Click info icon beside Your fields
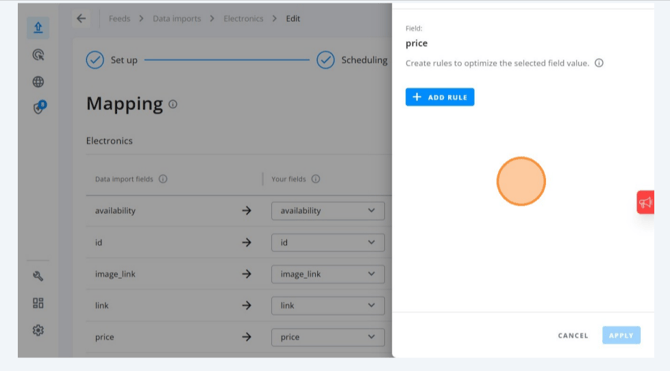The image size is (670, 371). [x=315, y=179]
